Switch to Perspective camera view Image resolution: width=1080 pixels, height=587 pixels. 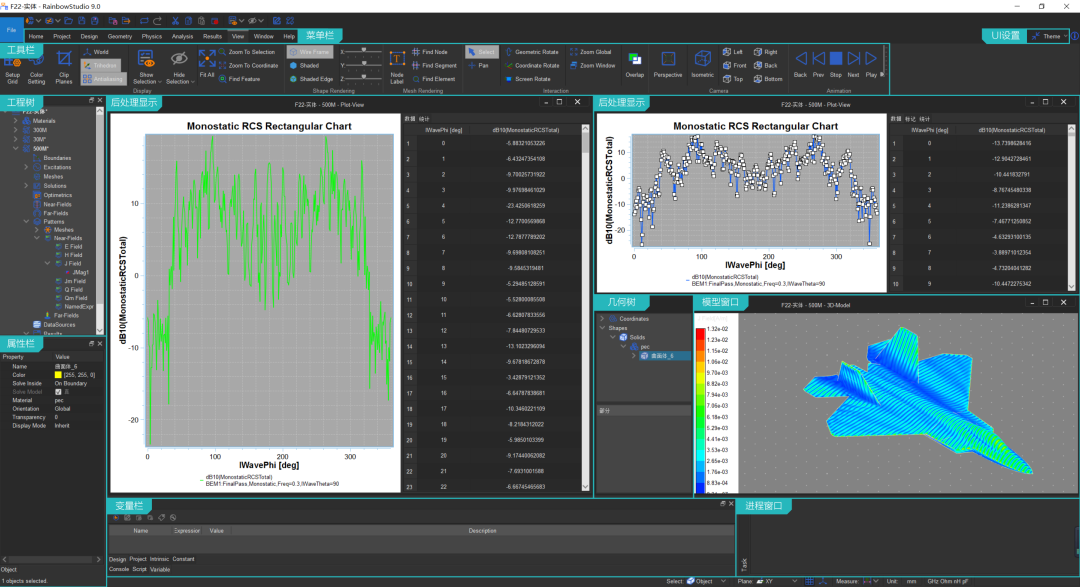click(x=667, y=65)
